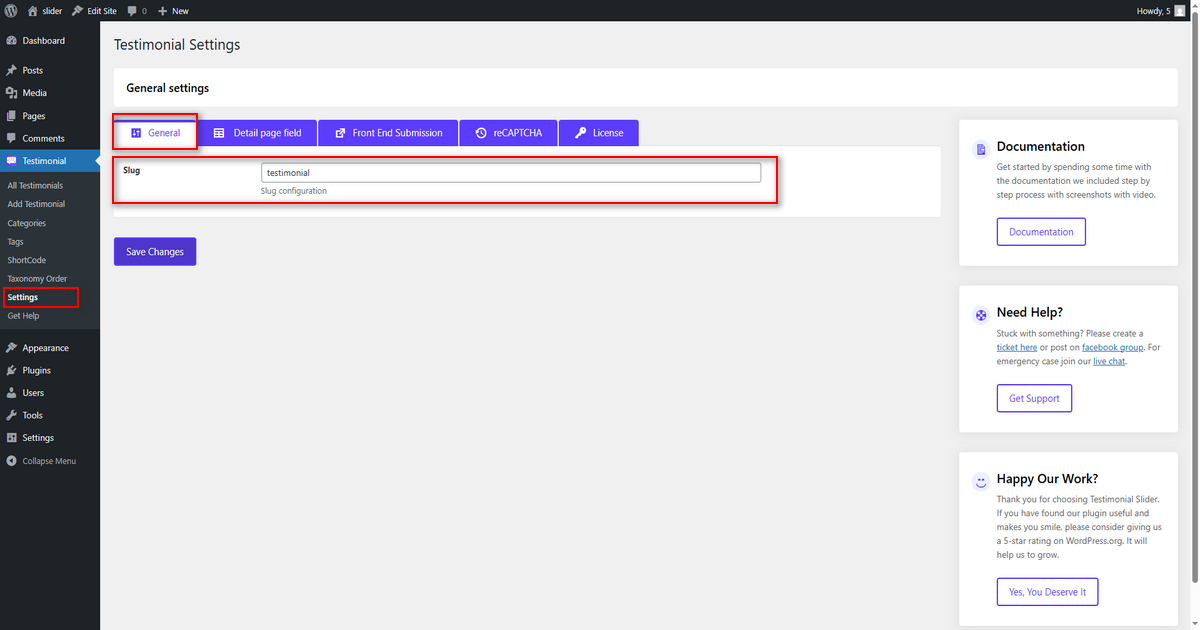Click the WordPress logo icon
The image size is (1200, 630).
[x=11, y=10]
